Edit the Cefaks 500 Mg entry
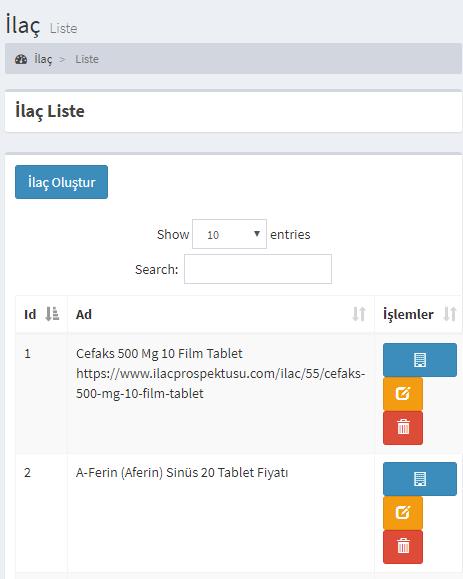This screenshot has width=463, height=579. pos(403,394)
